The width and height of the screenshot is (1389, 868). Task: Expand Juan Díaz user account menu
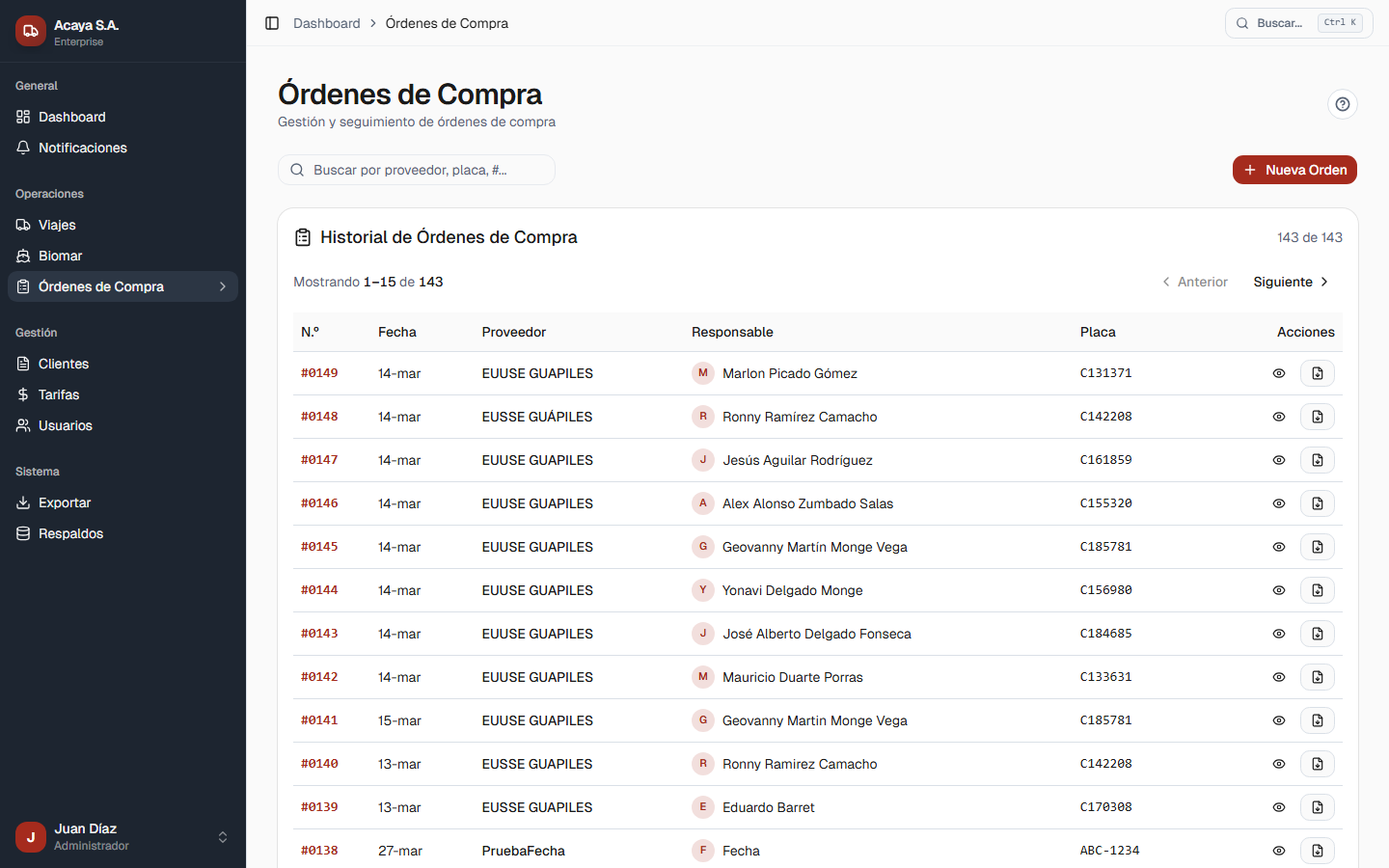point(223,837)
